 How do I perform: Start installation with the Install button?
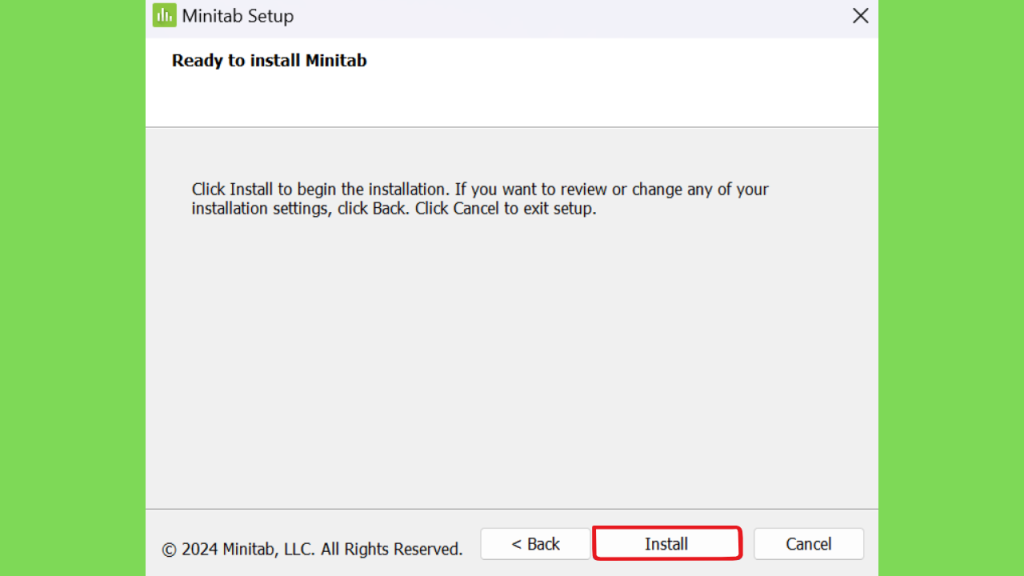click(x=667, y=543)
